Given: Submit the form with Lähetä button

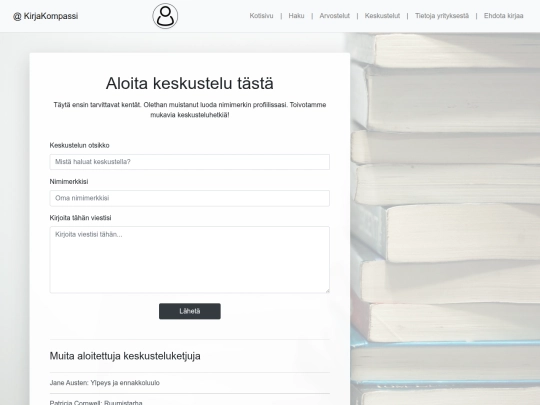Looking at the screenshot, I should click(190, 311).
